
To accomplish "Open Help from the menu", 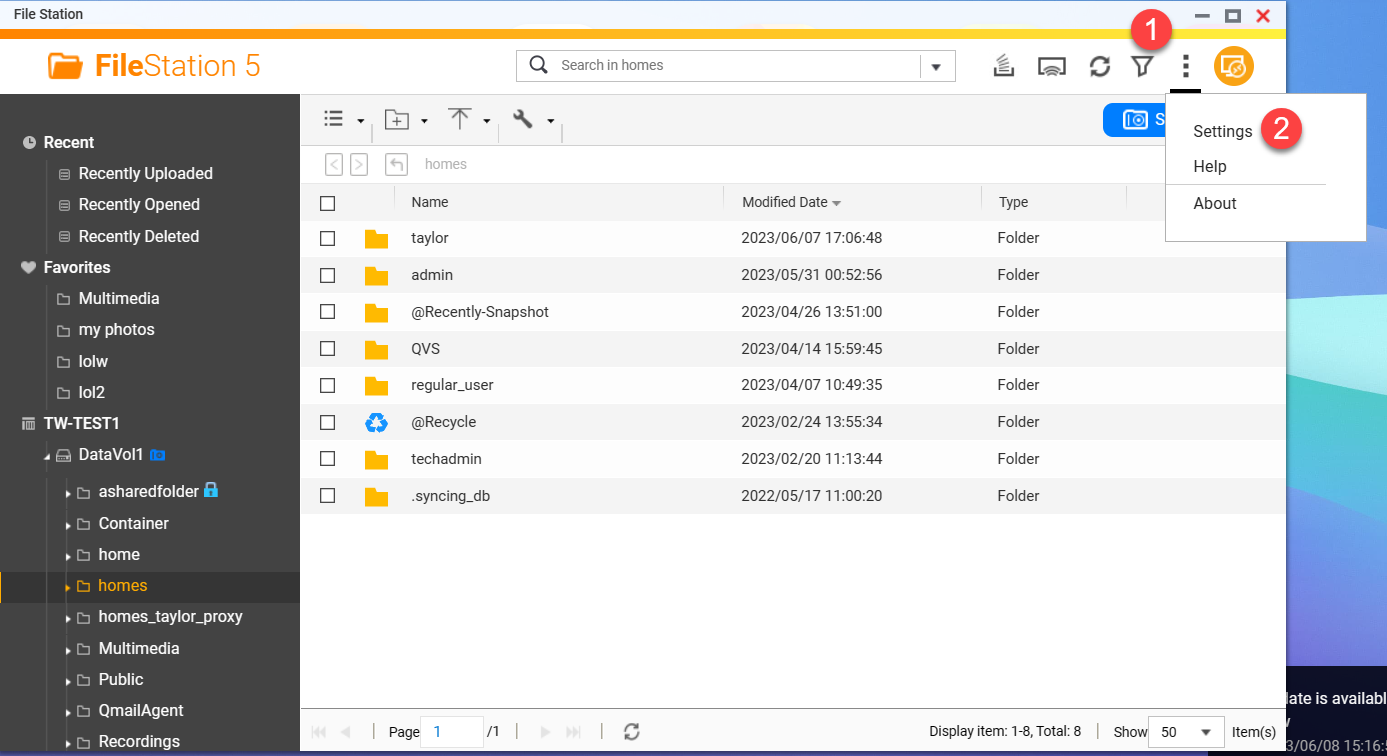I will click(1210, 166).
